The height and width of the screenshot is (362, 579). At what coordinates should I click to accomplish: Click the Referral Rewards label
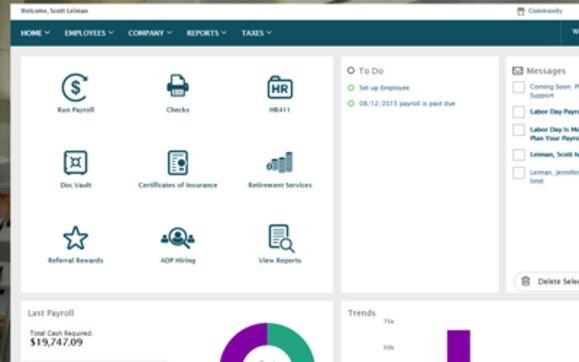pyautogui.click(x=76, y=260)
